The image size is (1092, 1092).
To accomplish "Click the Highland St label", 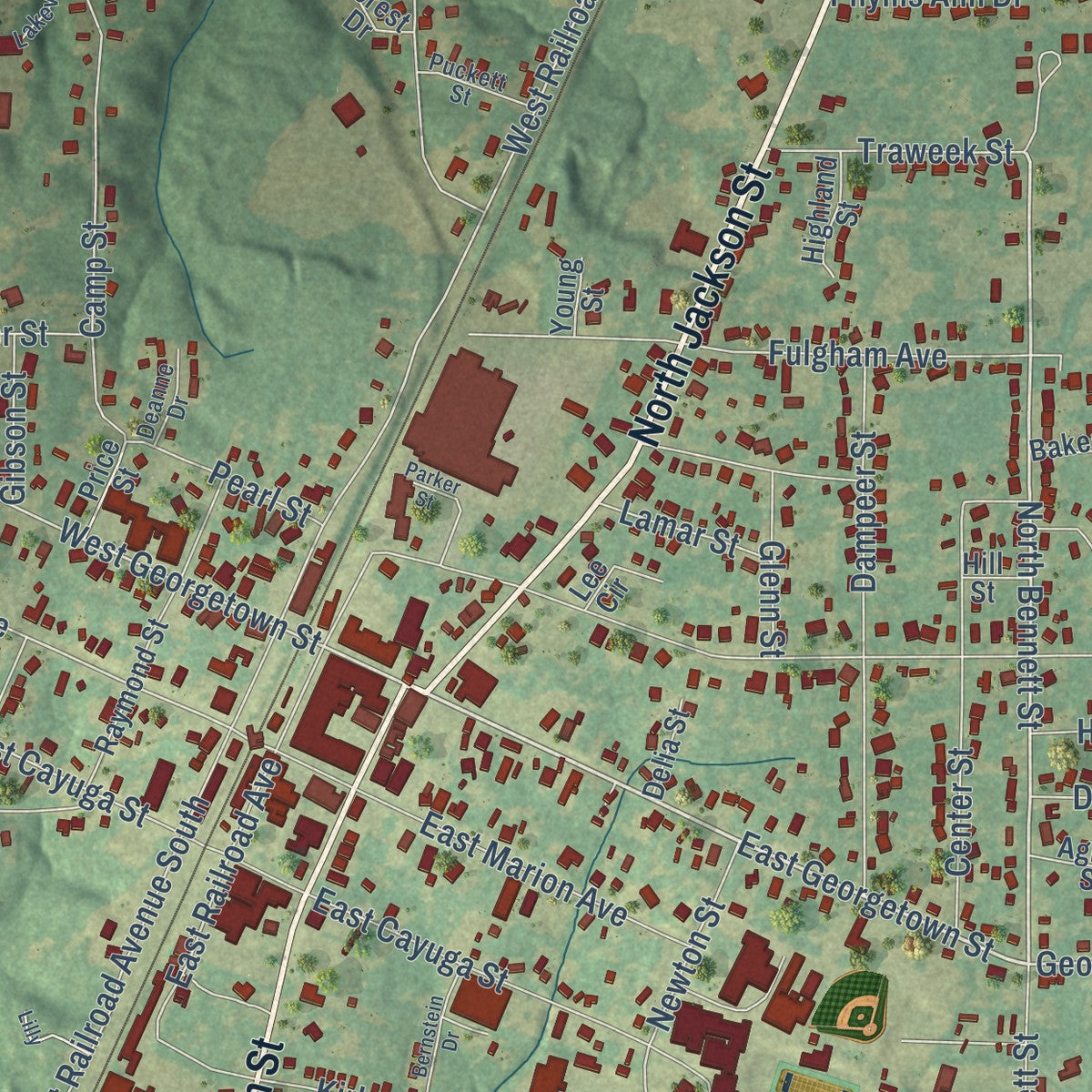I will point(831,211).
